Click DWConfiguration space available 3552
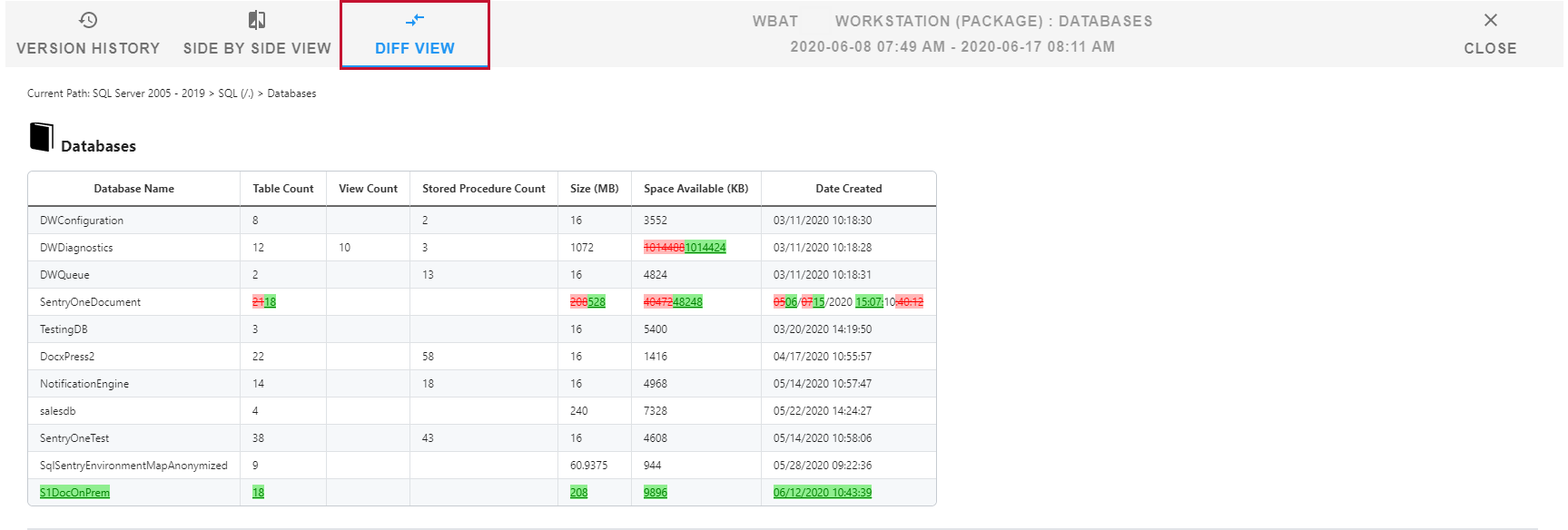Screen dimensions: 1568x530 [656, 221]
